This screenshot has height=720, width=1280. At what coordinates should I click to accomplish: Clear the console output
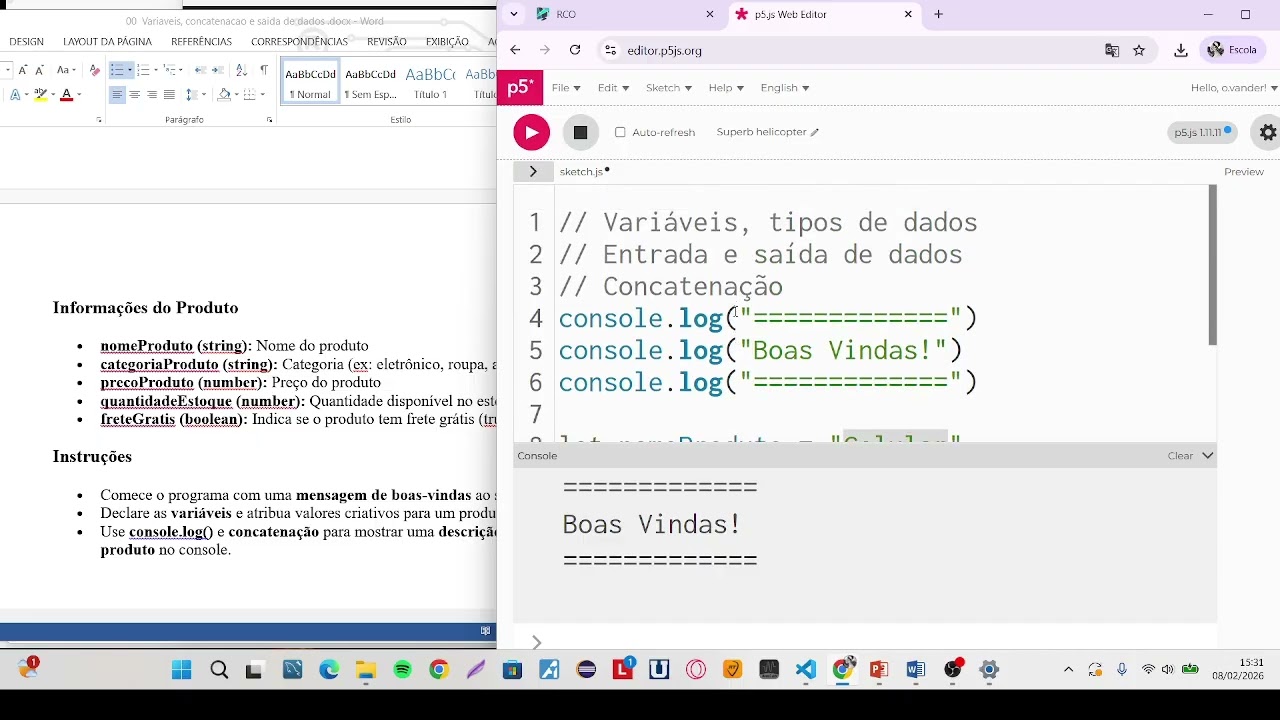click(x=1180, y=456)
